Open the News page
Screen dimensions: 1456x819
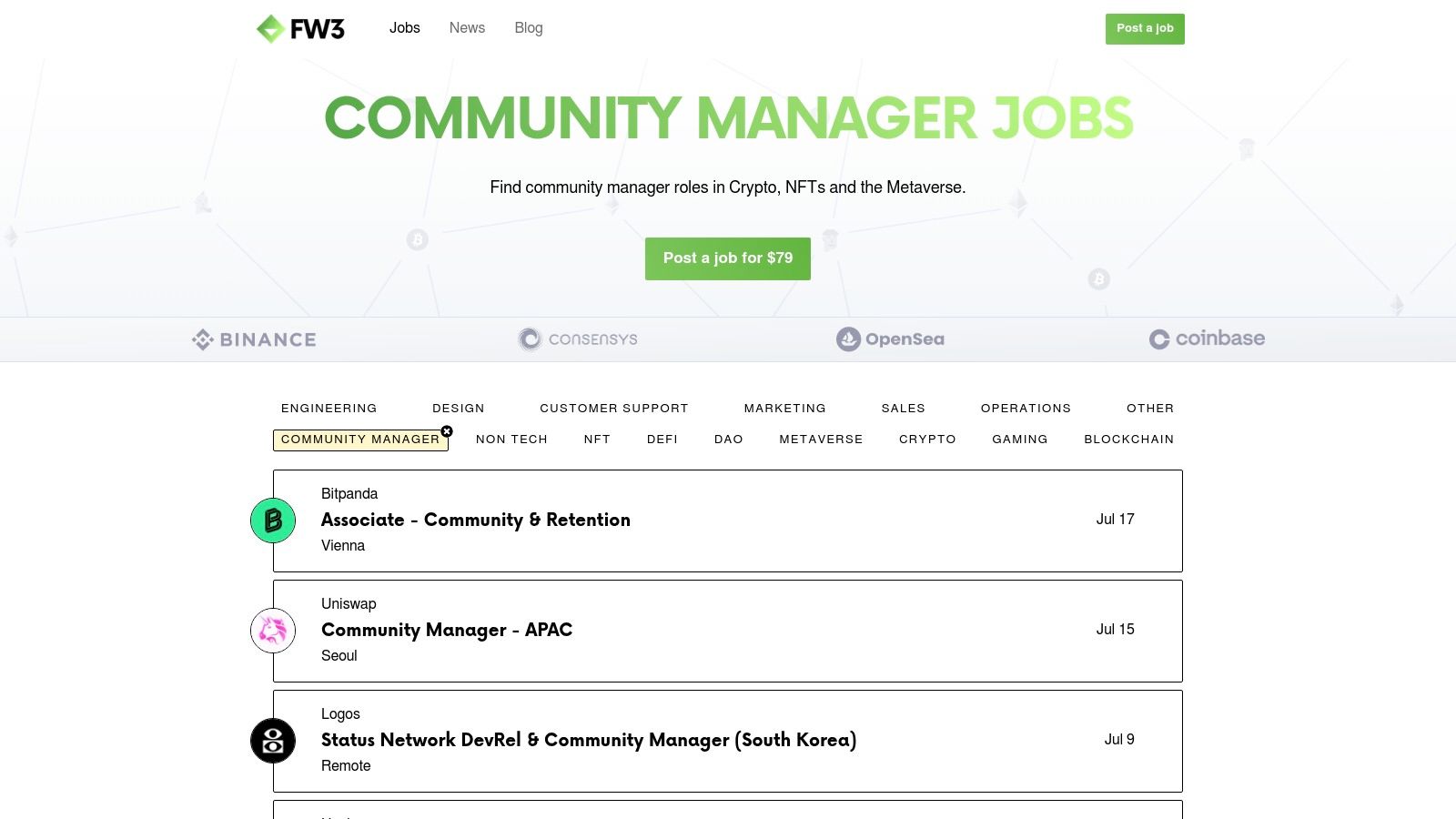pyautogui.click(x=467, y=28)
